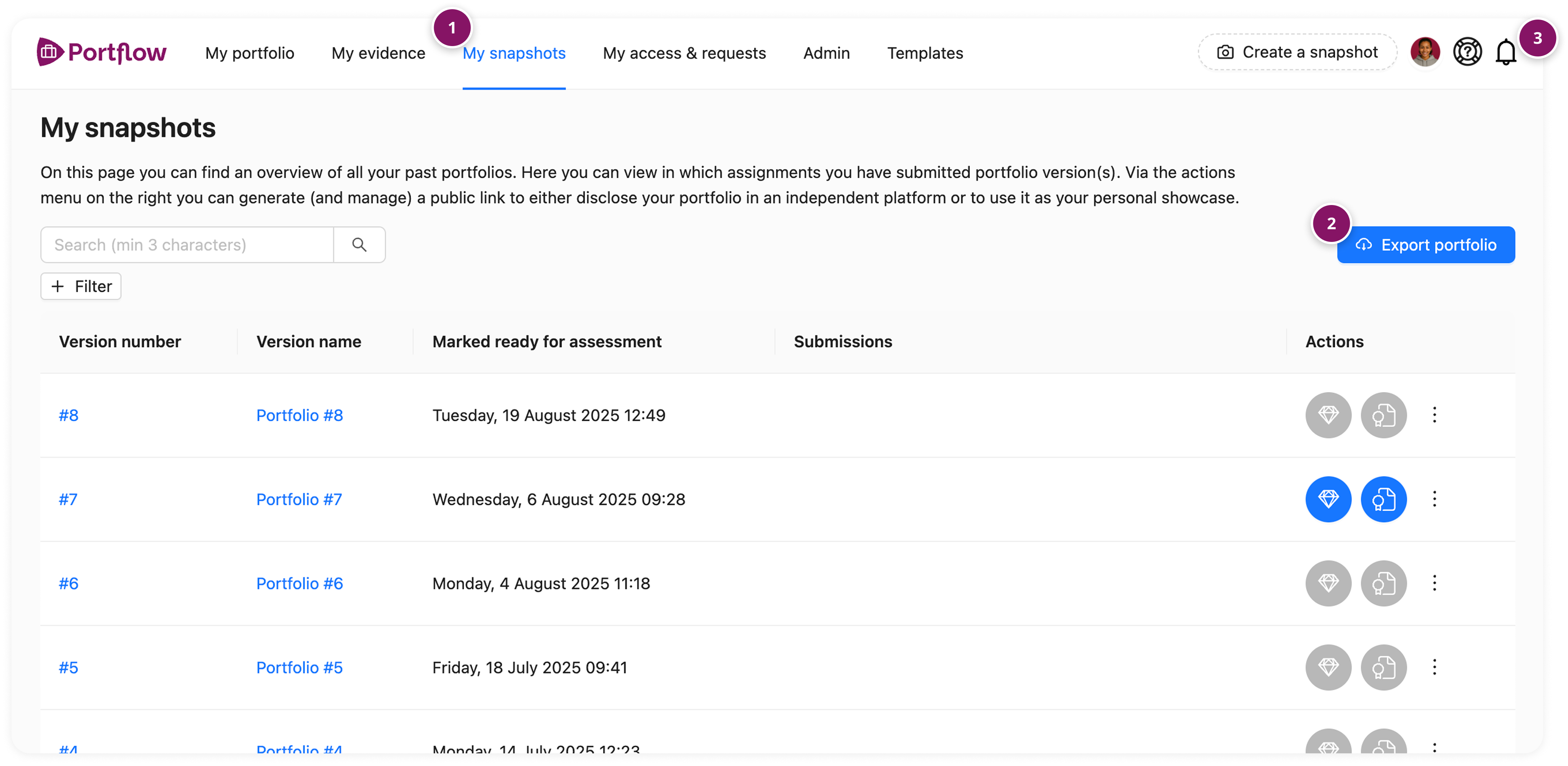
Task: Open notifications bell
Action: [x=1505, y=52]
